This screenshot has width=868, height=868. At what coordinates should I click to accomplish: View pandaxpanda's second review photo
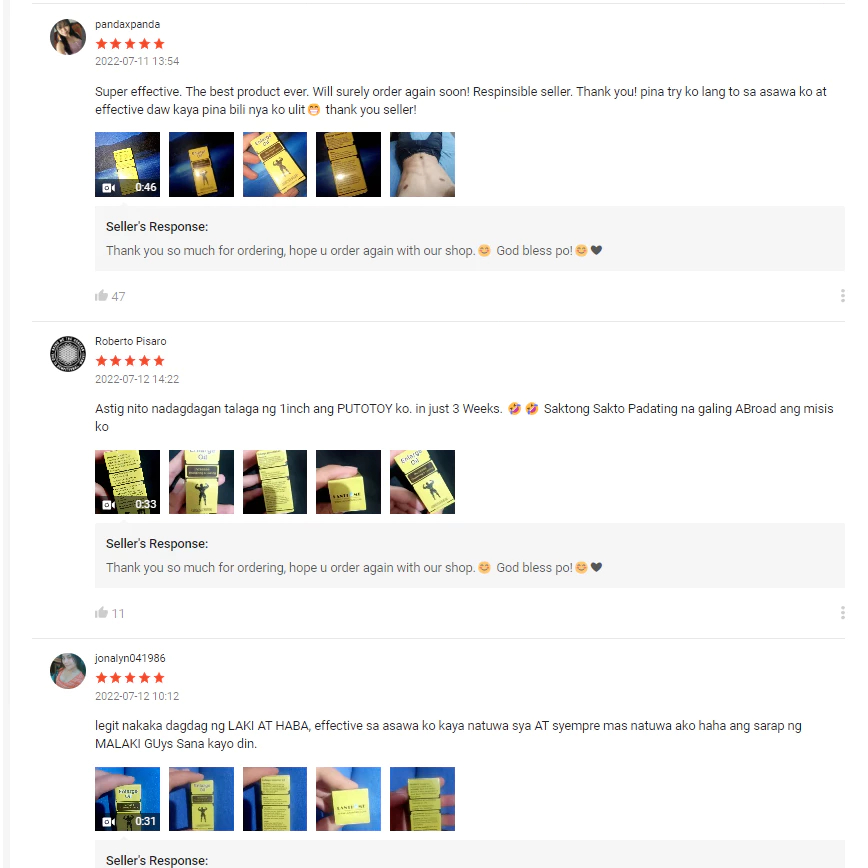click(202, 164)
